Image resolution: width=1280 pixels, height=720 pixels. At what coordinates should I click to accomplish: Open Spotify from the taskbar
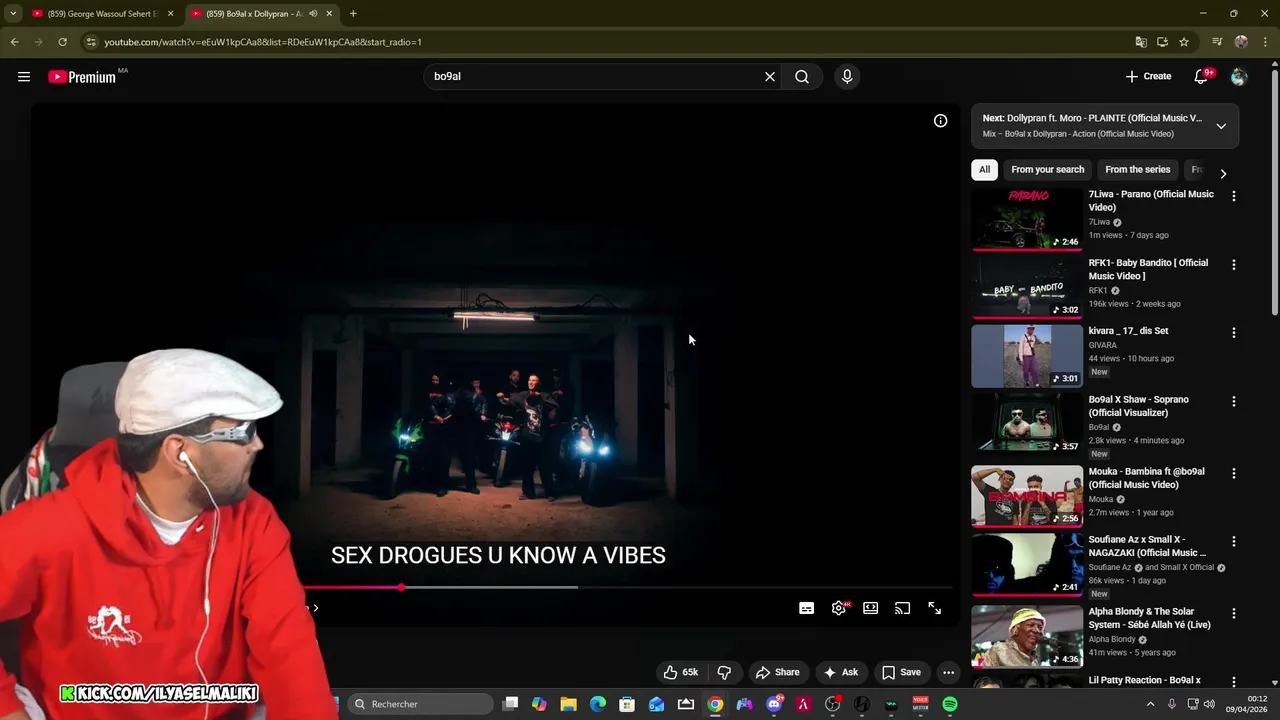(950, 704)
